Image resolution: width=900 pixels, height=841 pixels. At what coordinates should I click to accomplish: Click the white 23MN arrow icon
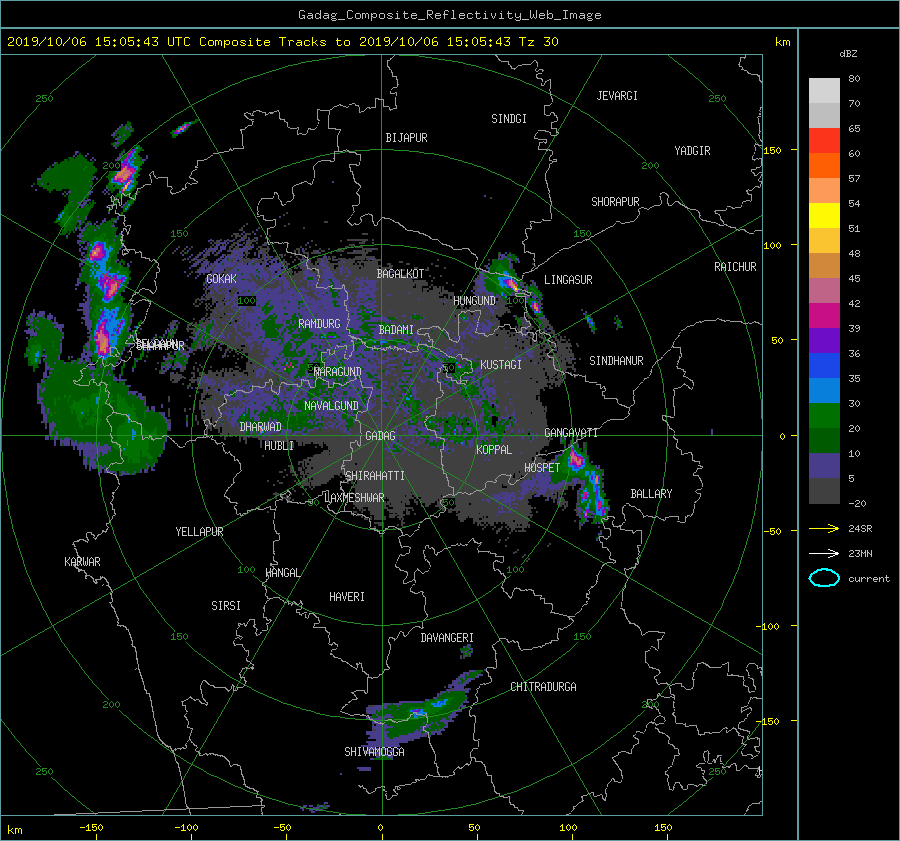[824, 553]
